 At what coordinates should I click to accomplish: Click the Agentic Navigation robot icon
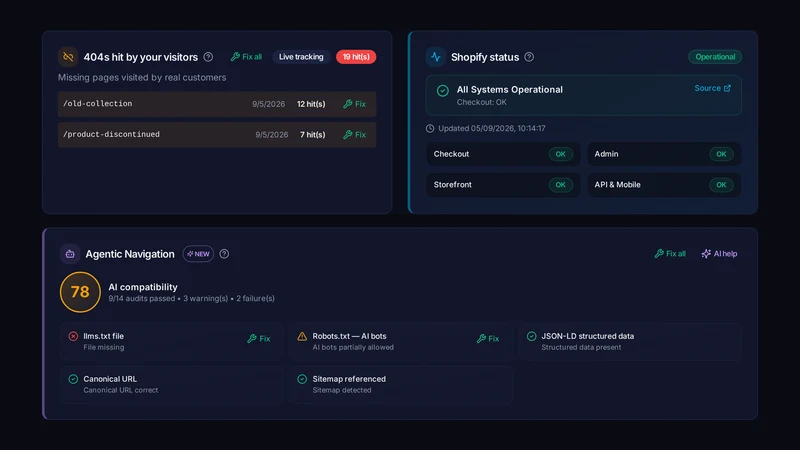click(x=70, y=254)
